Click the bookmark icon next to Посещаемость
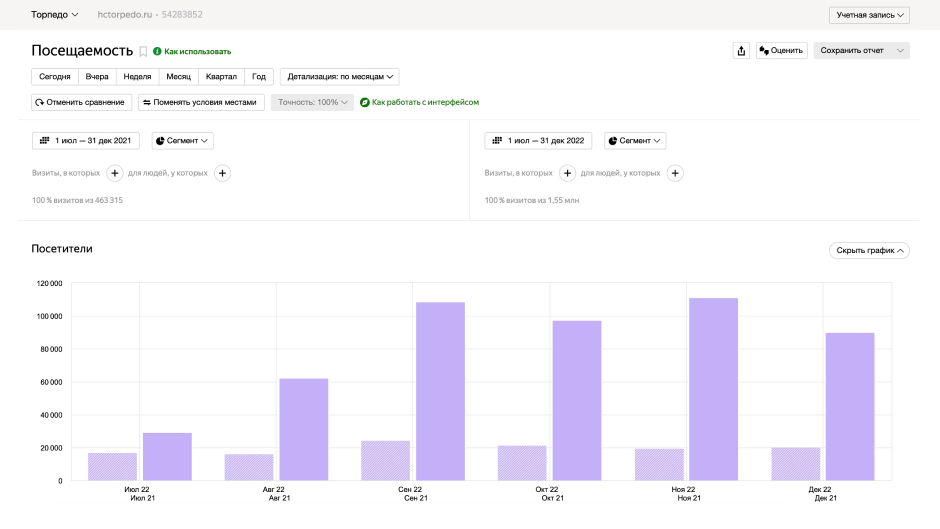940x529 pixels. point(143,52)
